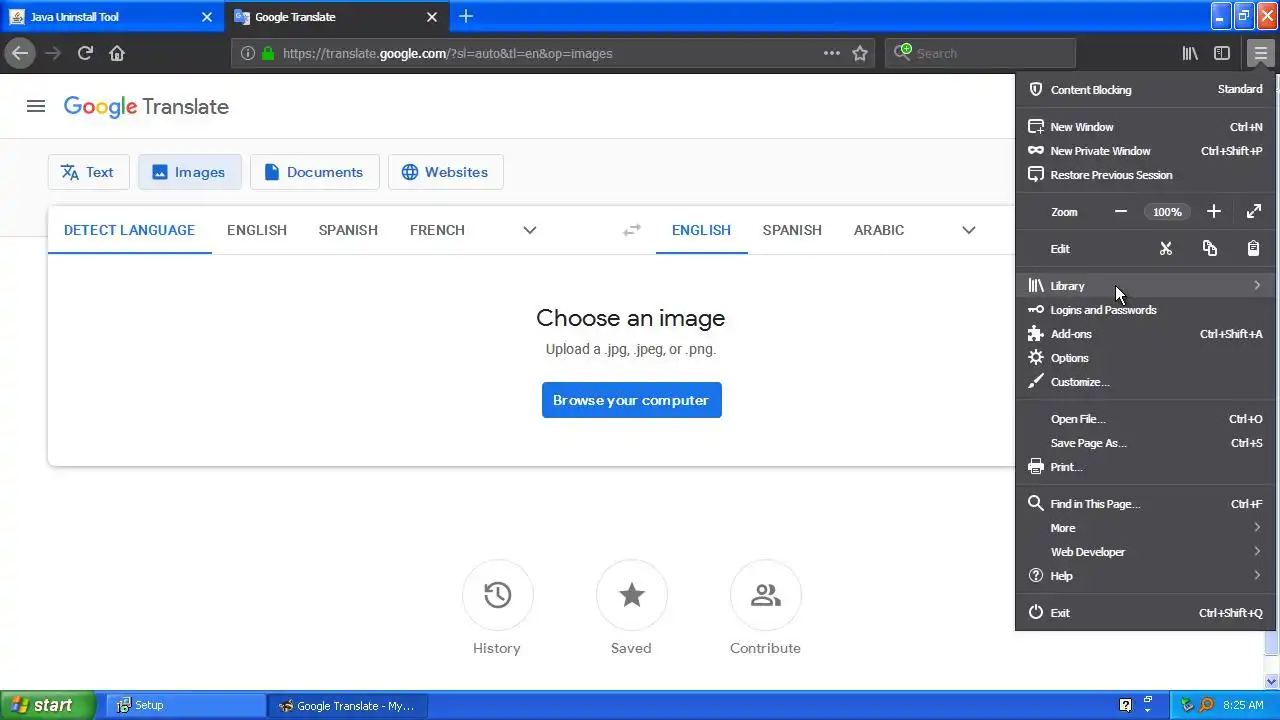This screenshot has height=720, width=1280.
Task: Choose Print... menu entry
Action: click(1145, 467)
